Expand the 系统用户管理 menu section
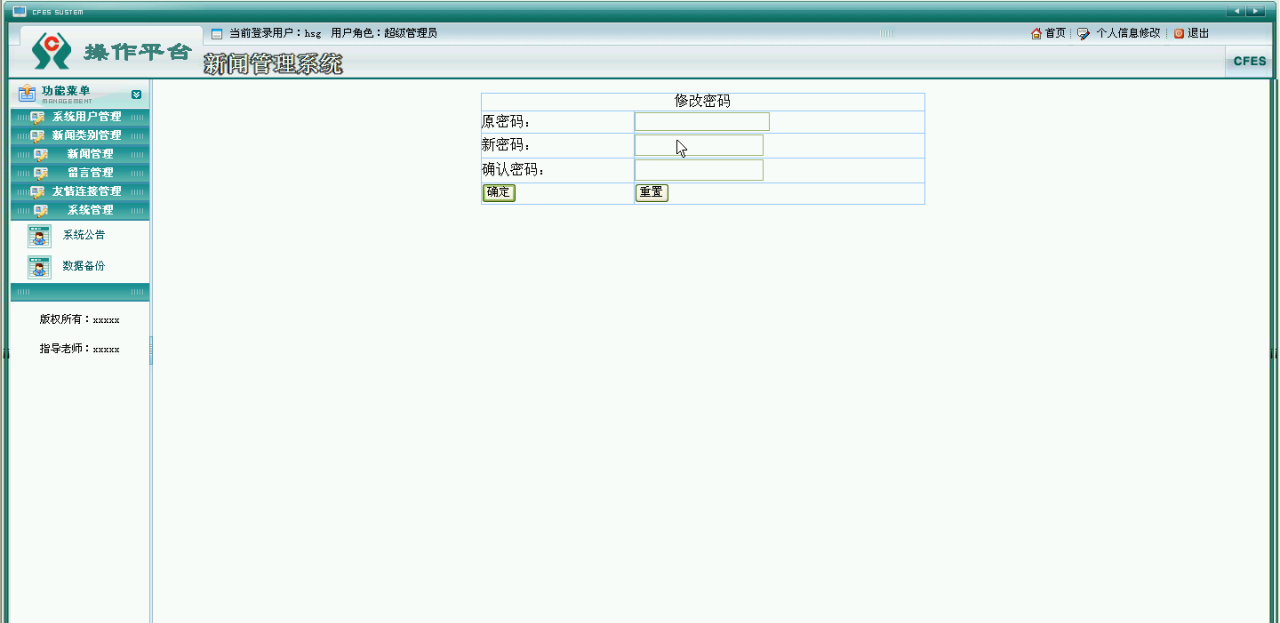 tap(80, 117)
